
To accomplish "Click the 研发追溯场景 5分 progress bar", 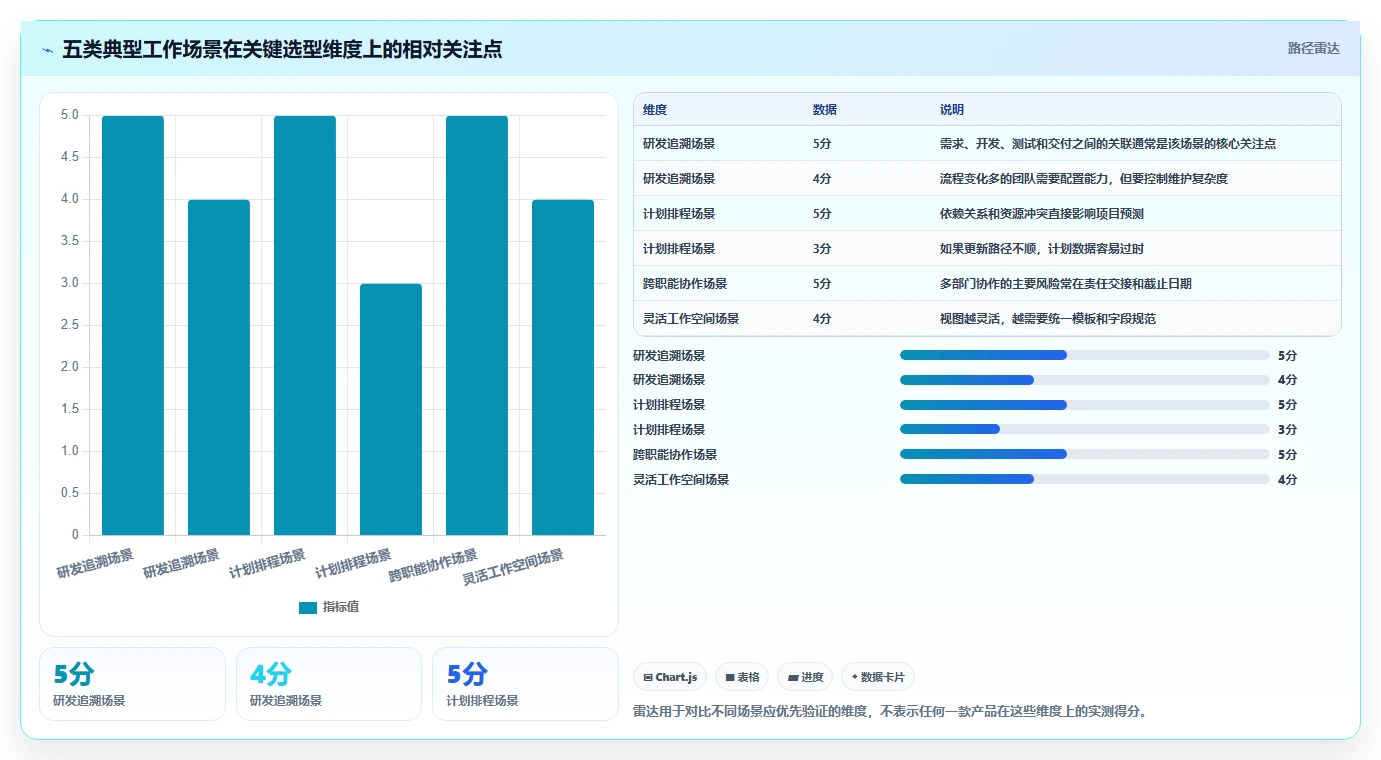I will click(1085, 355).
